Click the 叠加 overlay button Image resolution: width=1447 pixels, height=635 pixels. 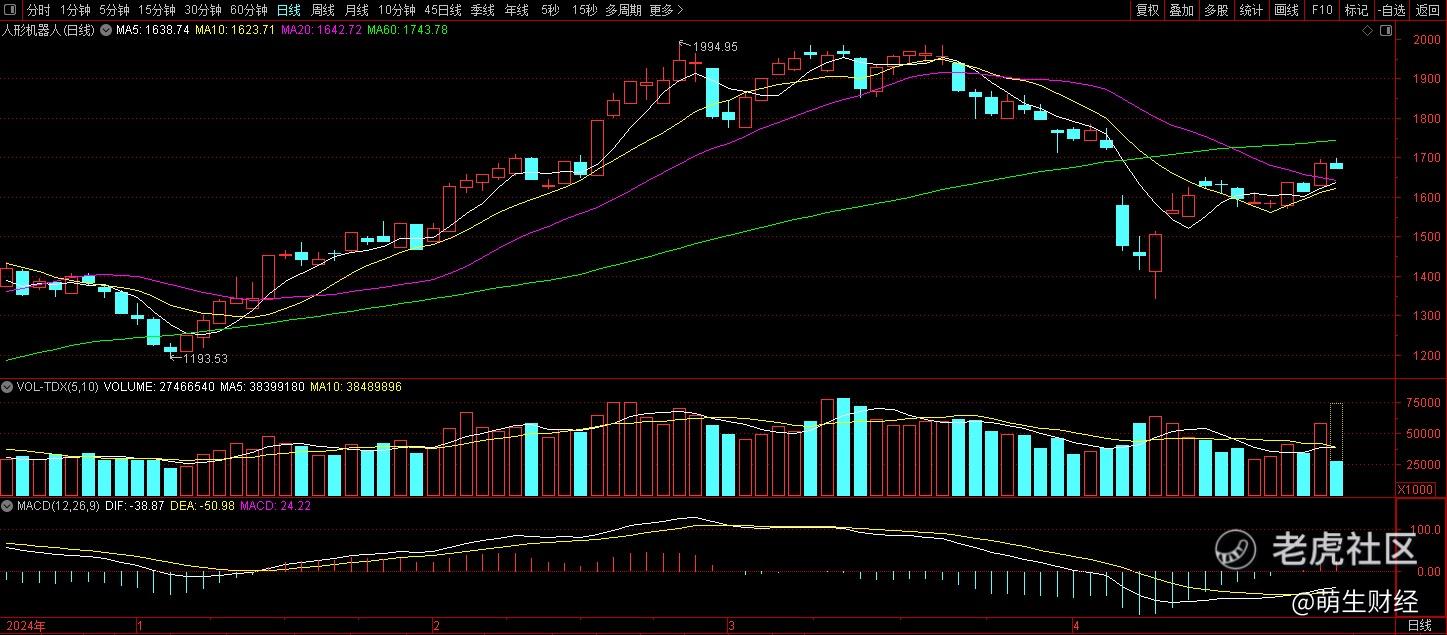coord(1181,10)
